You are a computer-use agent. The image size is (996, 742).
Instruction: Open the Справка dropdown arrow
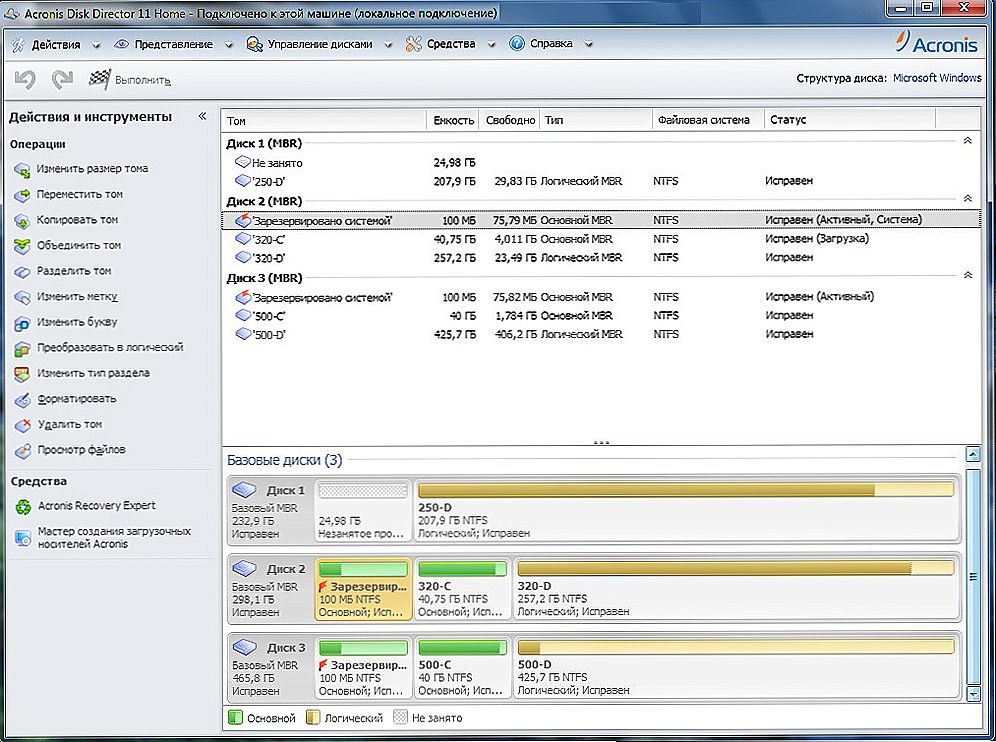pyautogui.click(x=589, y=44)
